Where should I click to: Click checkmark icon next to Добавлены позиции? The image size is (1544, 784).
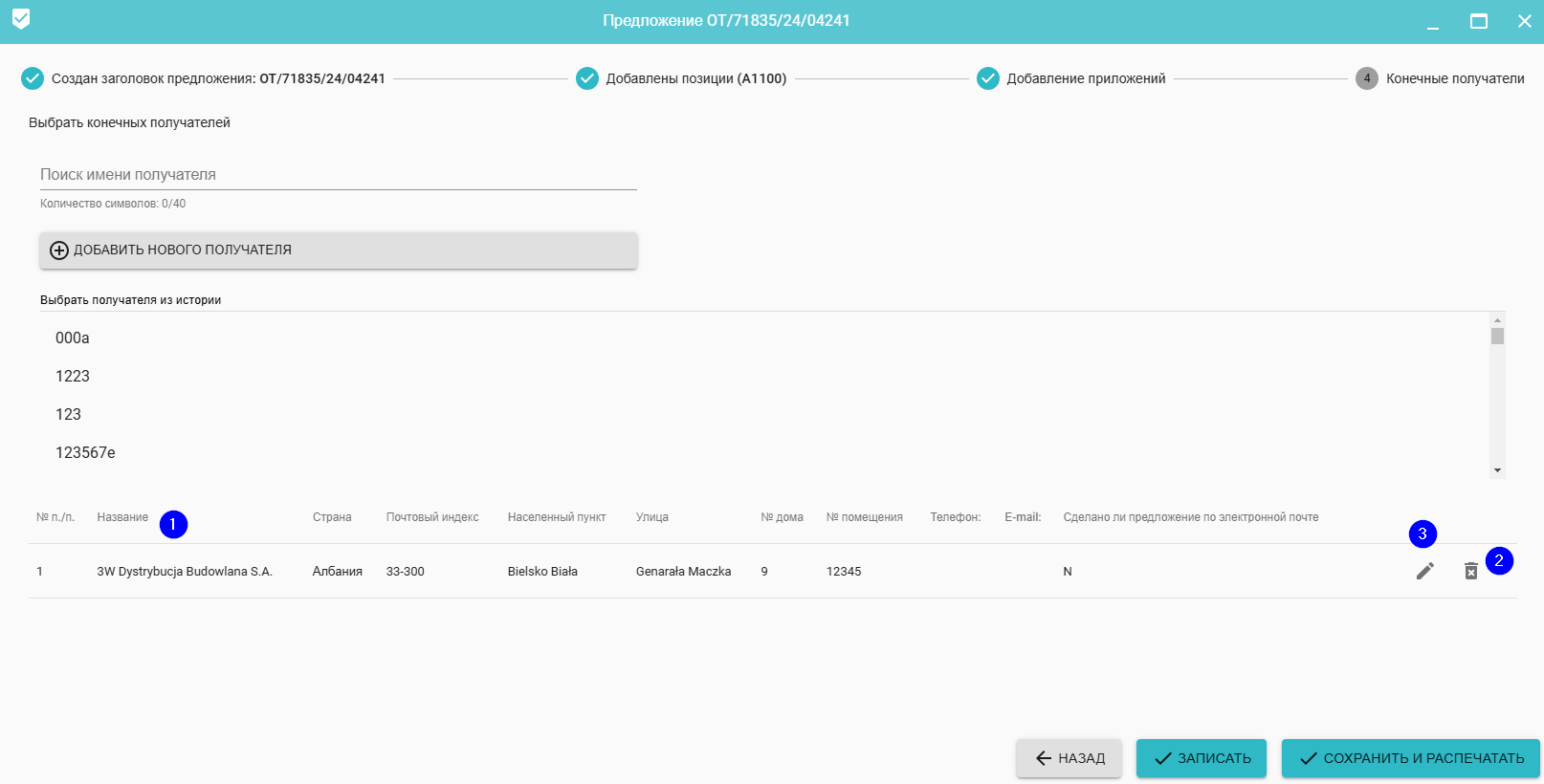[587, 78]
